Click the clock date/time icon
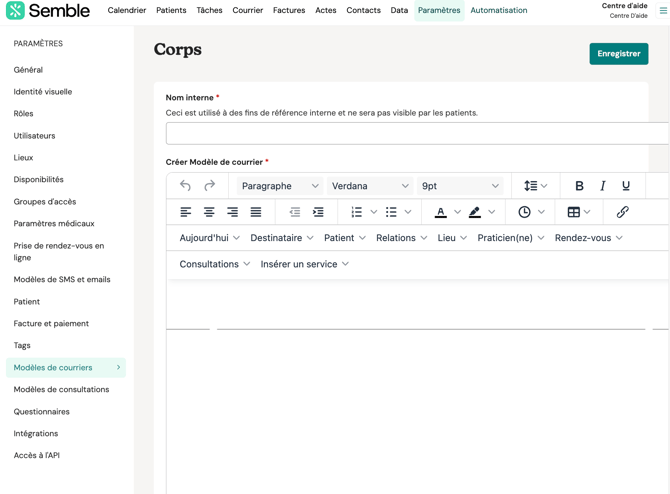 [525, 212]
